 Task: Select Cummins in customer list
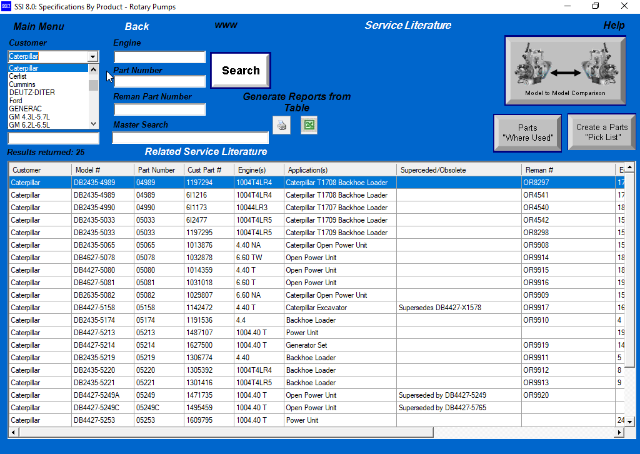[x=22, y=85]
